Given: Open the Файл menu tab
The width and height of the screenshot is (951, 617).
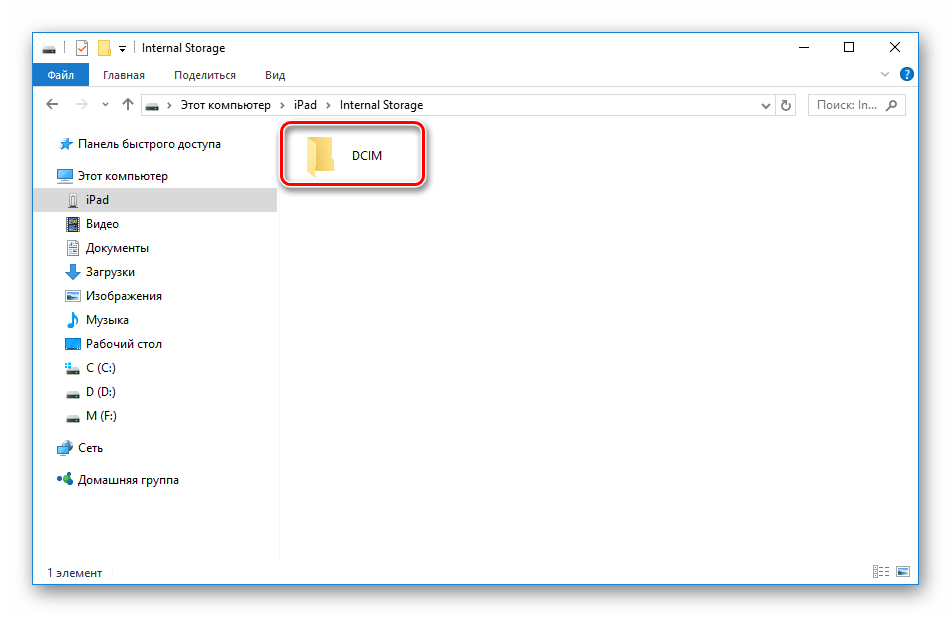Looking at the screenshot, I should click(60, 75).
